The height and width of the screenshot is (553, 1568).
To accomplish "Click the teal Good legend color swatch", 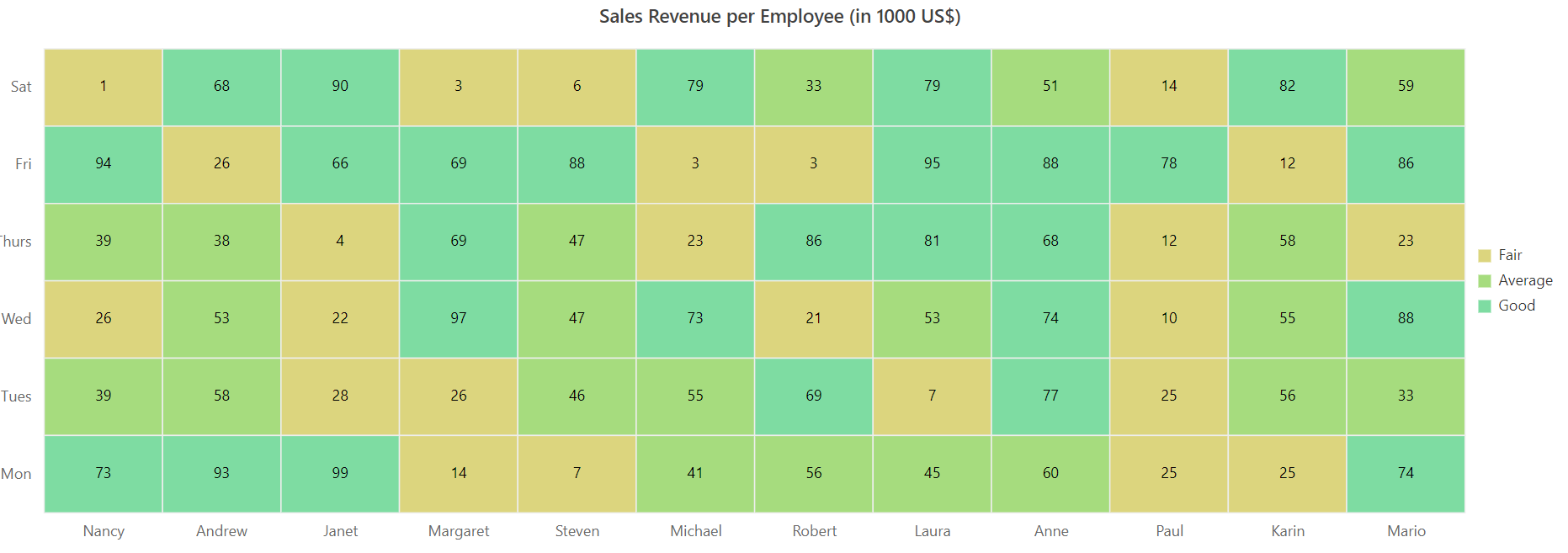I will [x=1485, y=306].
